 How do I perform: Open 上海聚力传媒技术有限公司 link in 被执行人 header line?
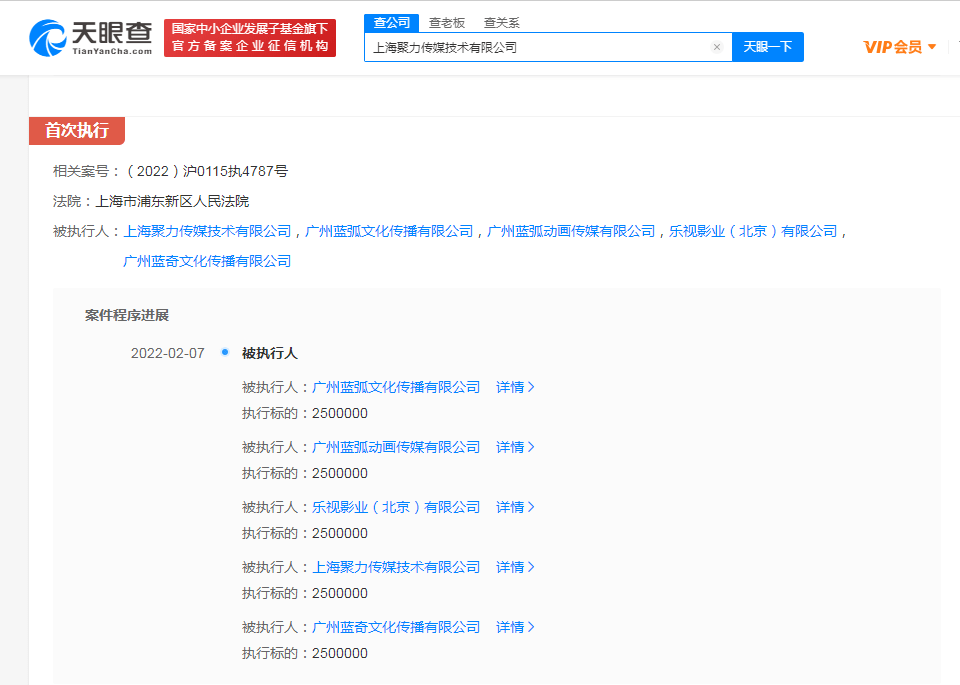point(208,231)
